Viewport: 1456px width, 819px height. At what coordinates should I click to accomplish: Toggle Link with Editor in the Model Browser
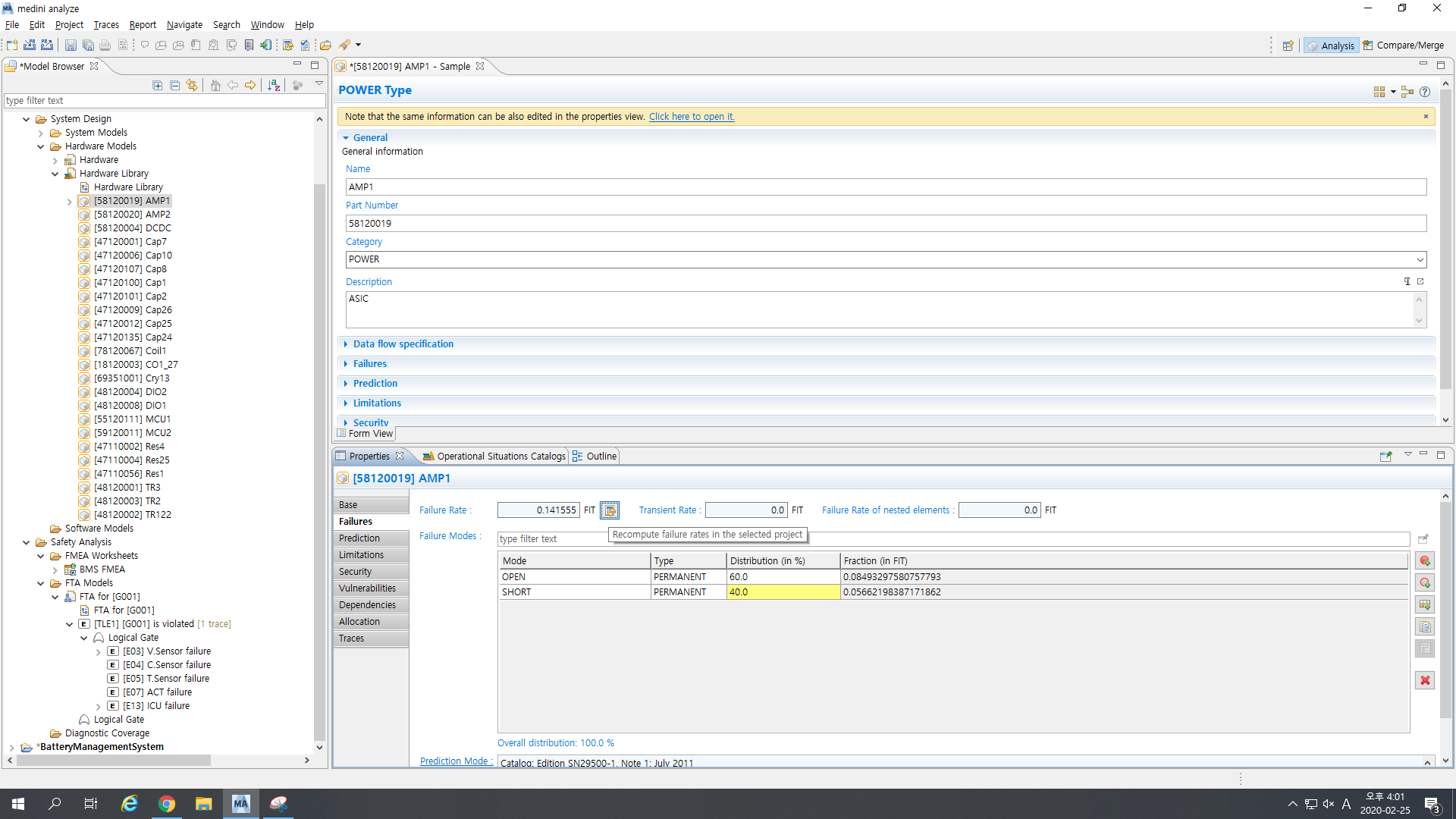point(193,86)
